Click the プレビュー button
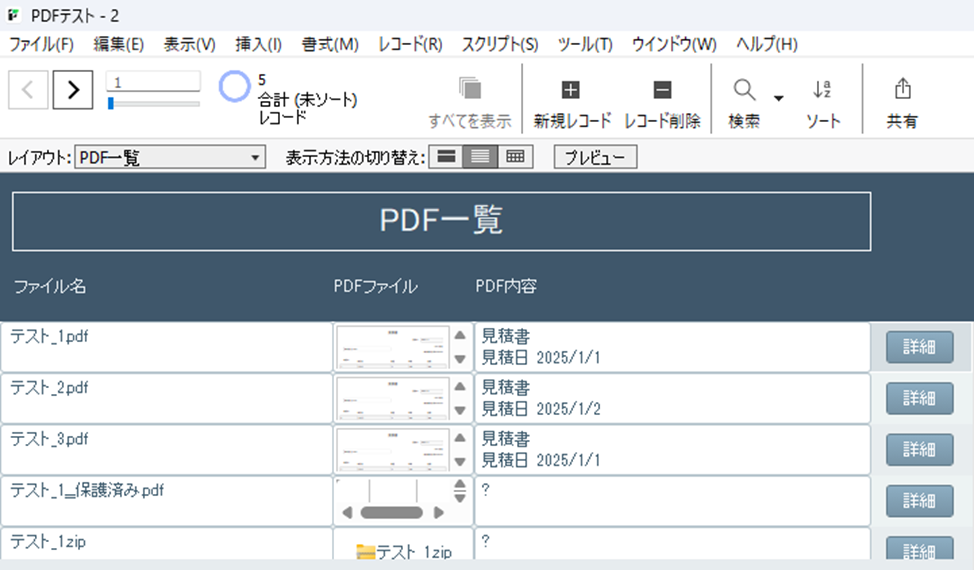The height and width of the screenshot is (570, 974). (595, 158)
